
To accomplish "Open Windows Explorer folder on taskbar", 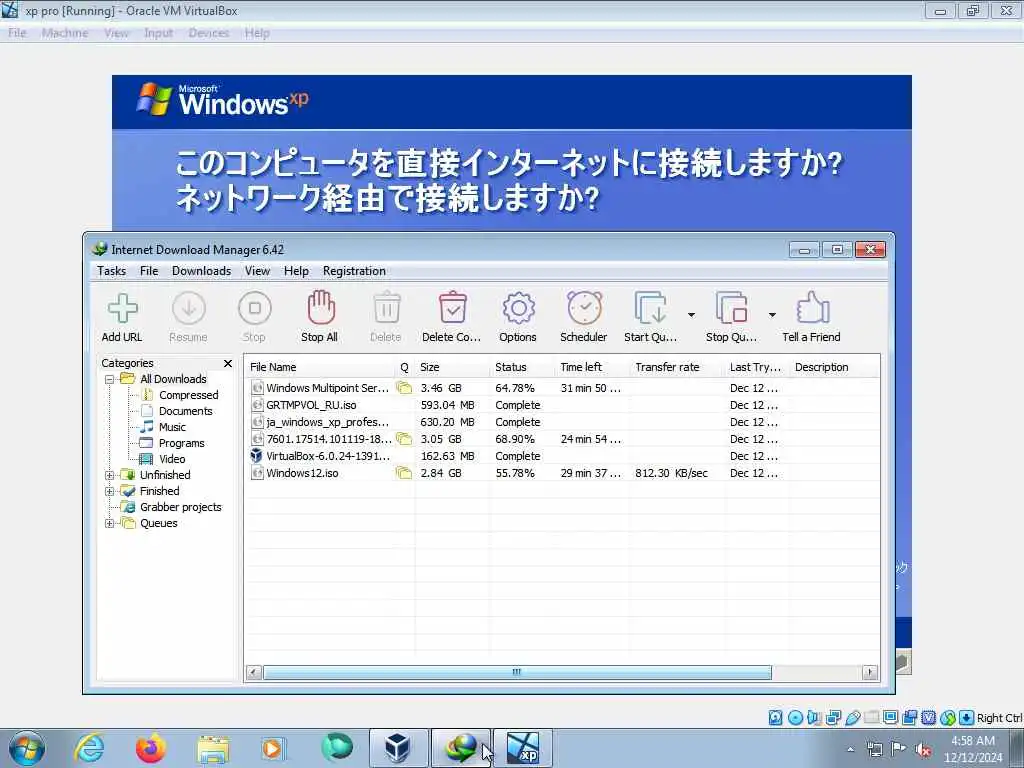I will click(x=213, y=749).
